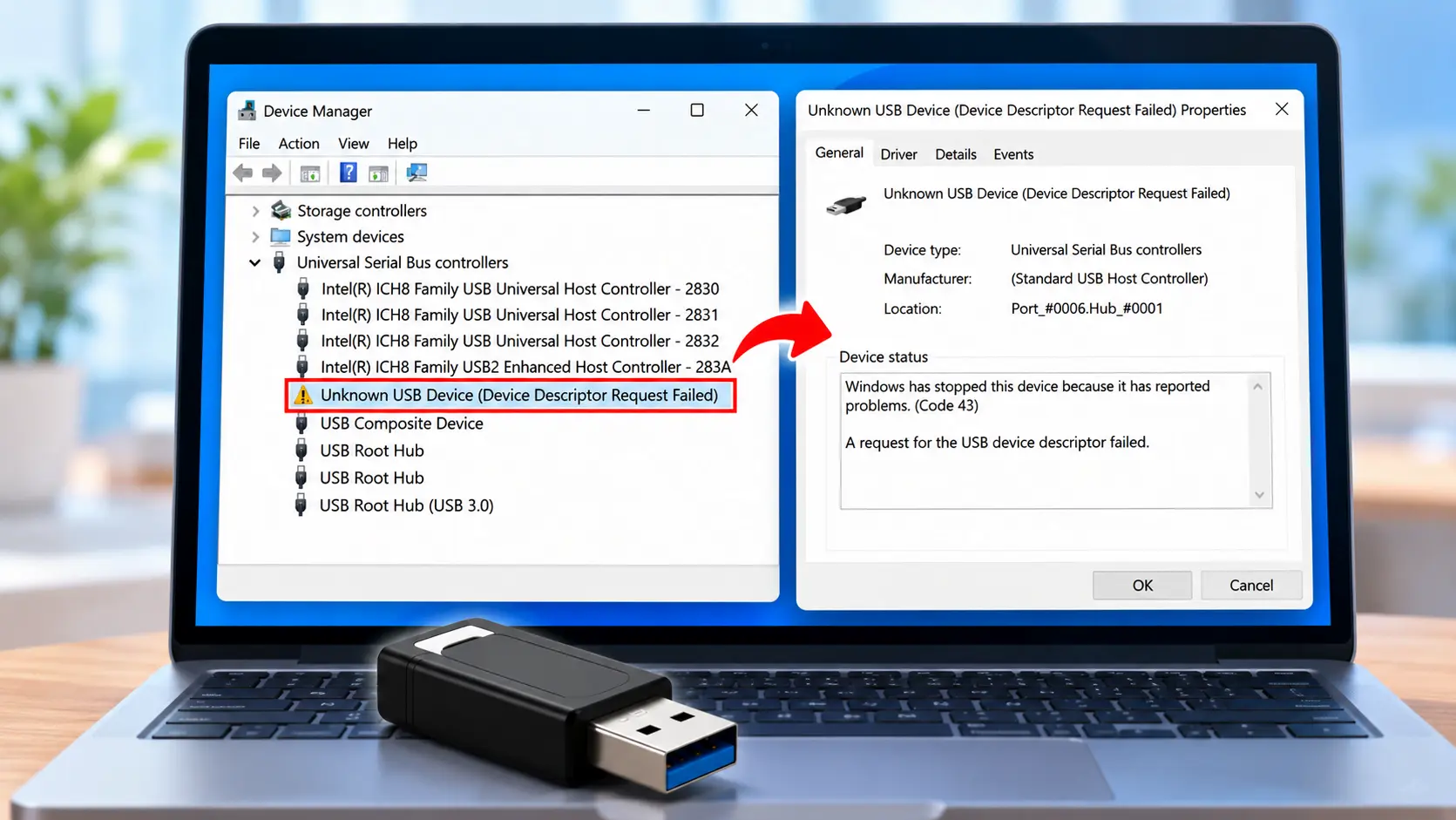The image size is (1456, 820).
Task: Select Intel(R) ICH8 Host Controller - 2832
Action: point(520,341)
